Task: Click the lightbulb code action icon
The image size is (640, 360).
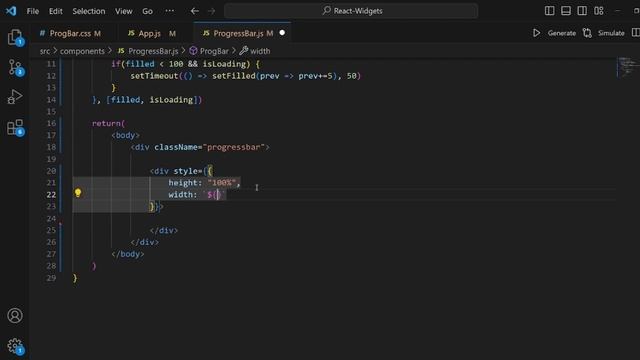Action: click(78, 193)
